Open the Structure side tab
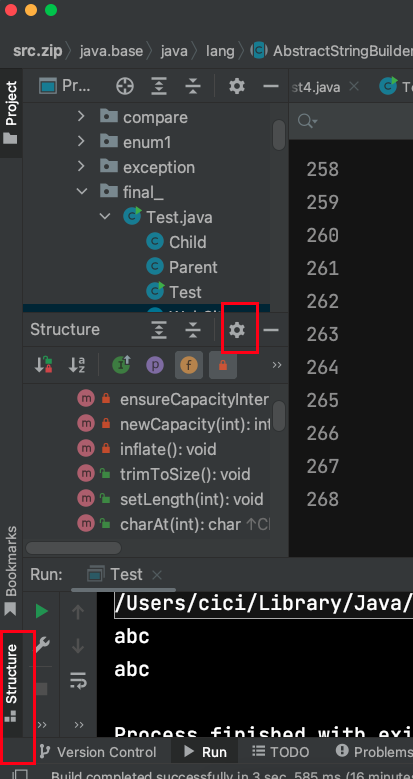The image size is (413, 779). (11, 682)
